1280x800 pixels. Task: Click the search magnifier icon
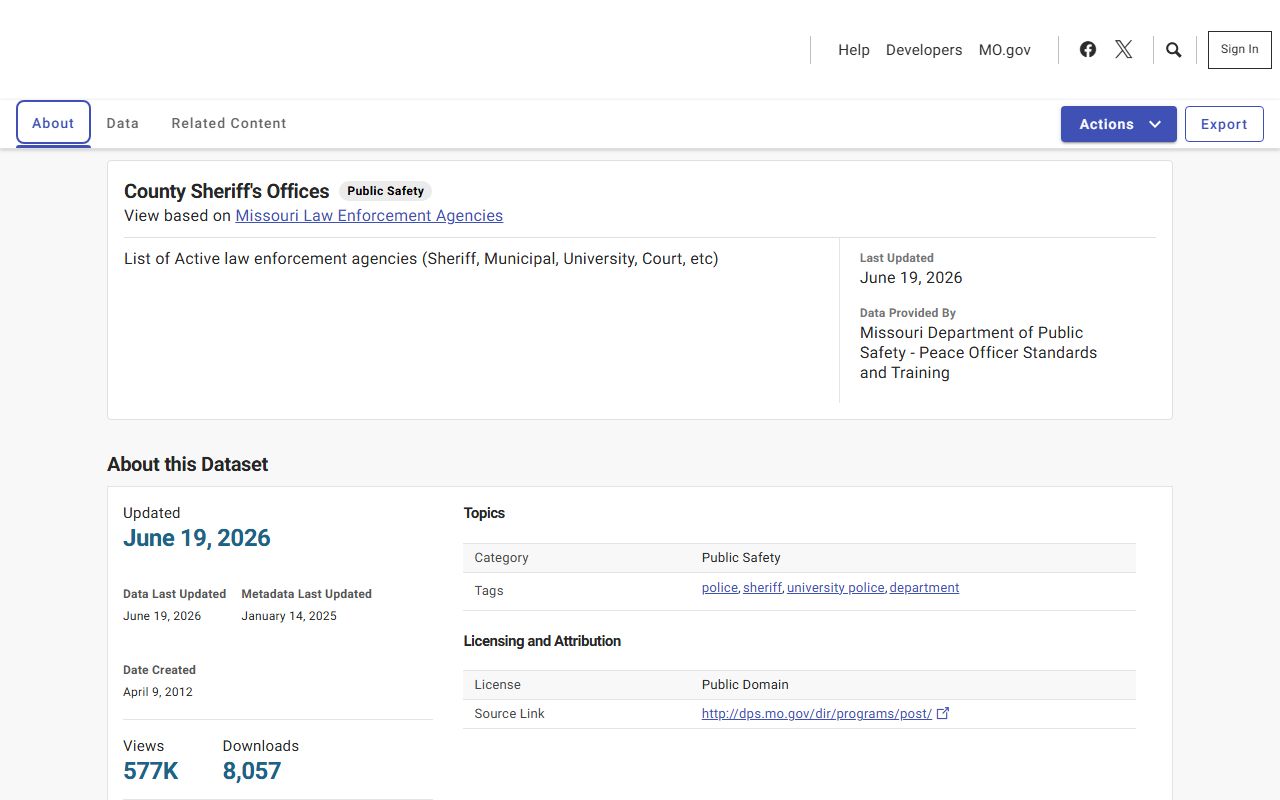tap(1174, 50)
